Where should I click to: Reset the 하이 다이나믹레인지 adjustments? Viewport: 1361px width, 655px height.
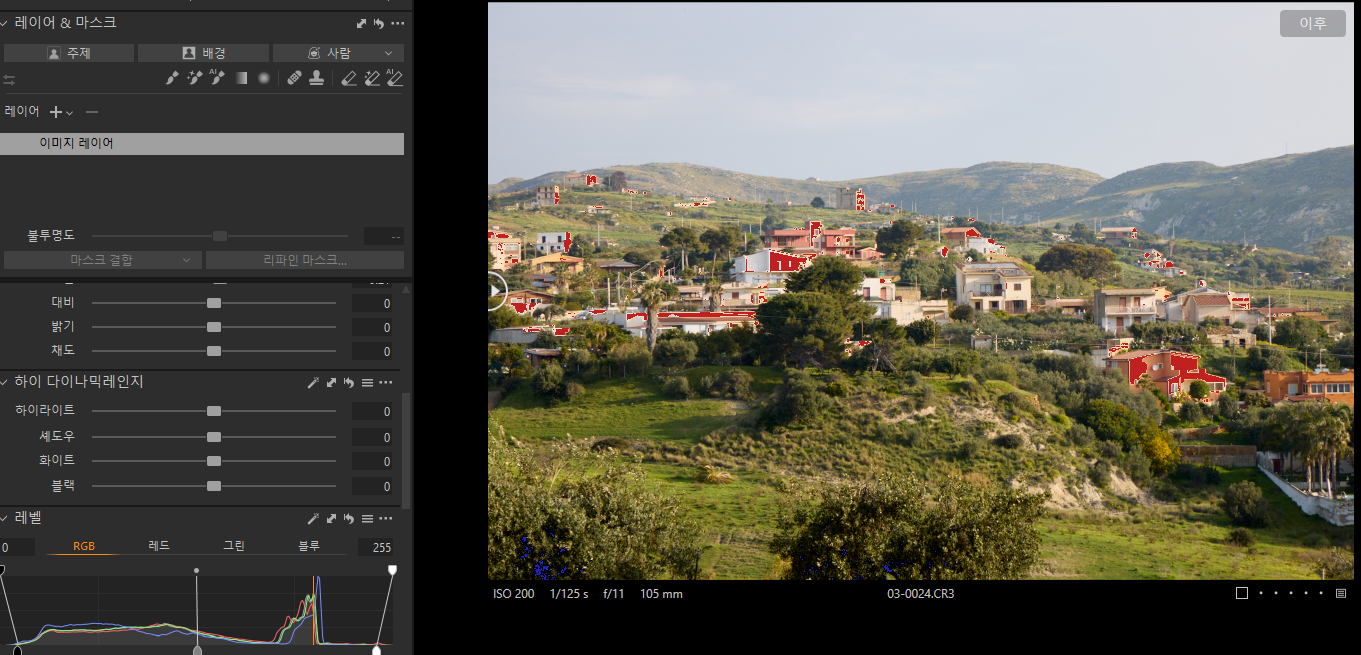pyautogui.click(x=349, y=382)
